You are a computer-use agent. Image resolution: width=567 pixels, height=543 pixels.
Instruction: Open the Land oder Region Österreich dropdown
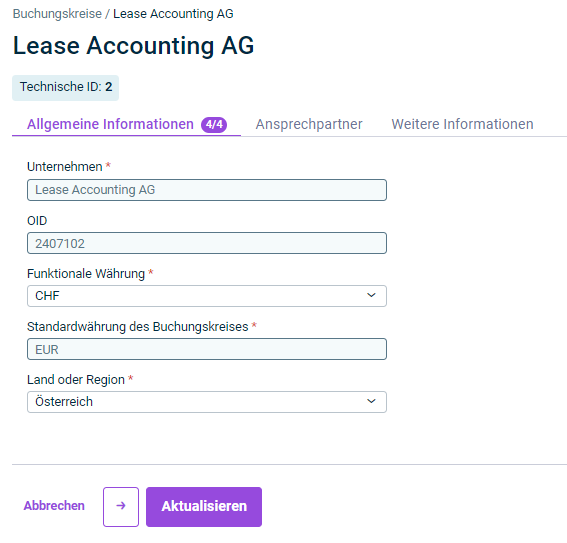click(x=207, y=402)
